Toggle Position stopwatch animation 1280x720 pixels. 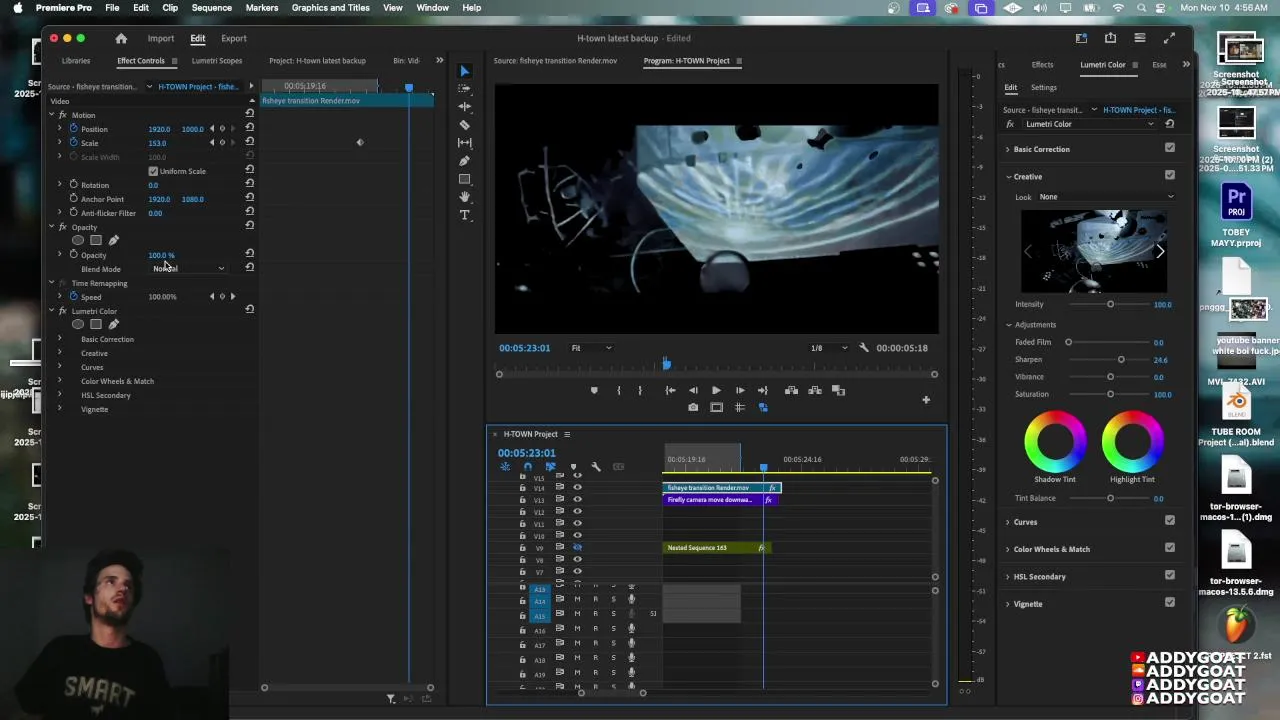[x=73, y=129]
